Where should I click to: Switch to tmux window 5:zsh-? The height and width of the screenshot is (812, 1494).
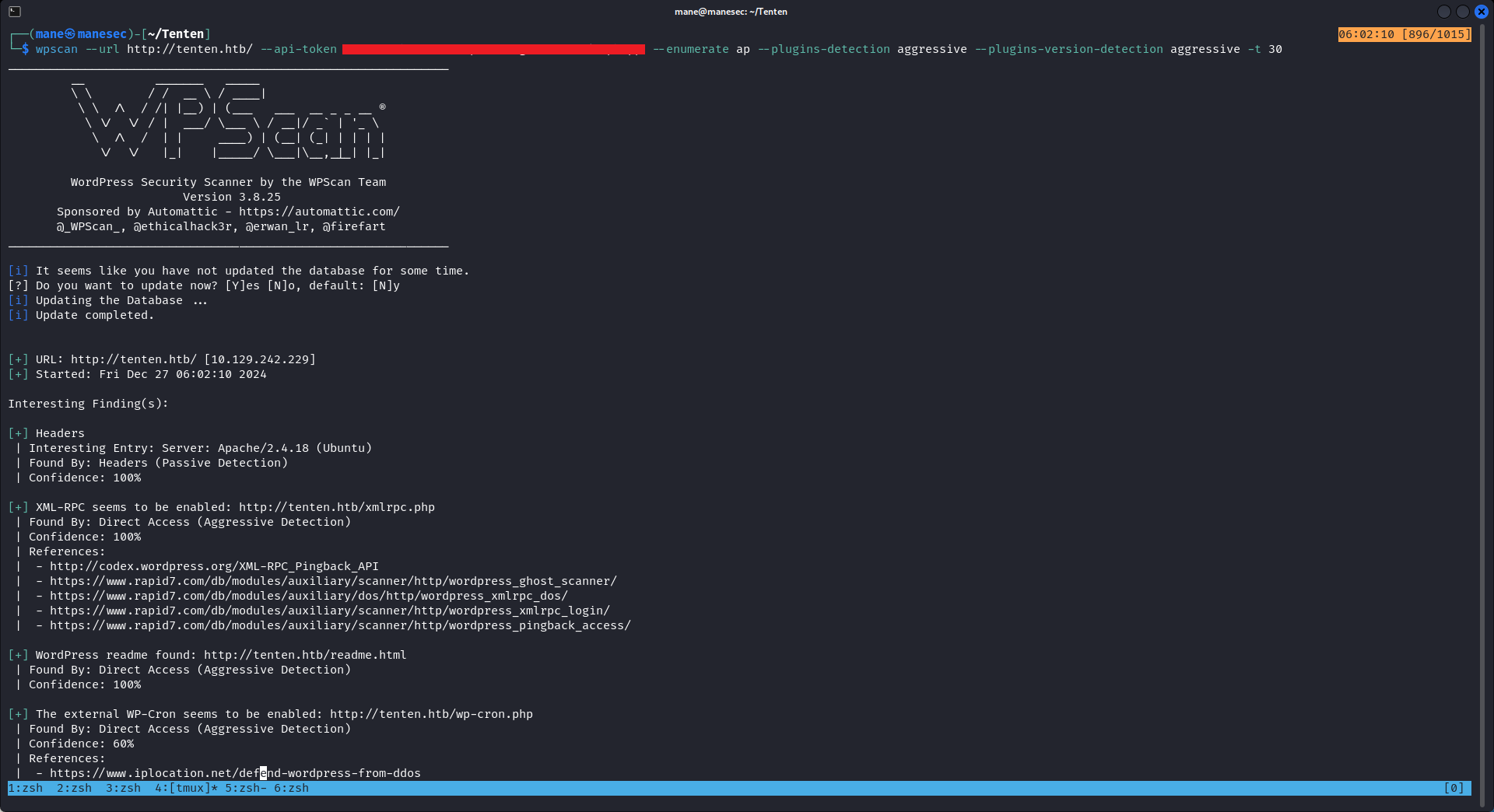[246, 788]
